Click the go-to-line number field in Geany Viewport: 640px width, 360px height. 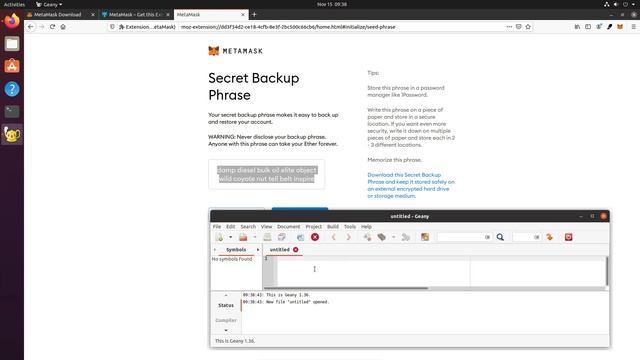click(x=527, y=237)
